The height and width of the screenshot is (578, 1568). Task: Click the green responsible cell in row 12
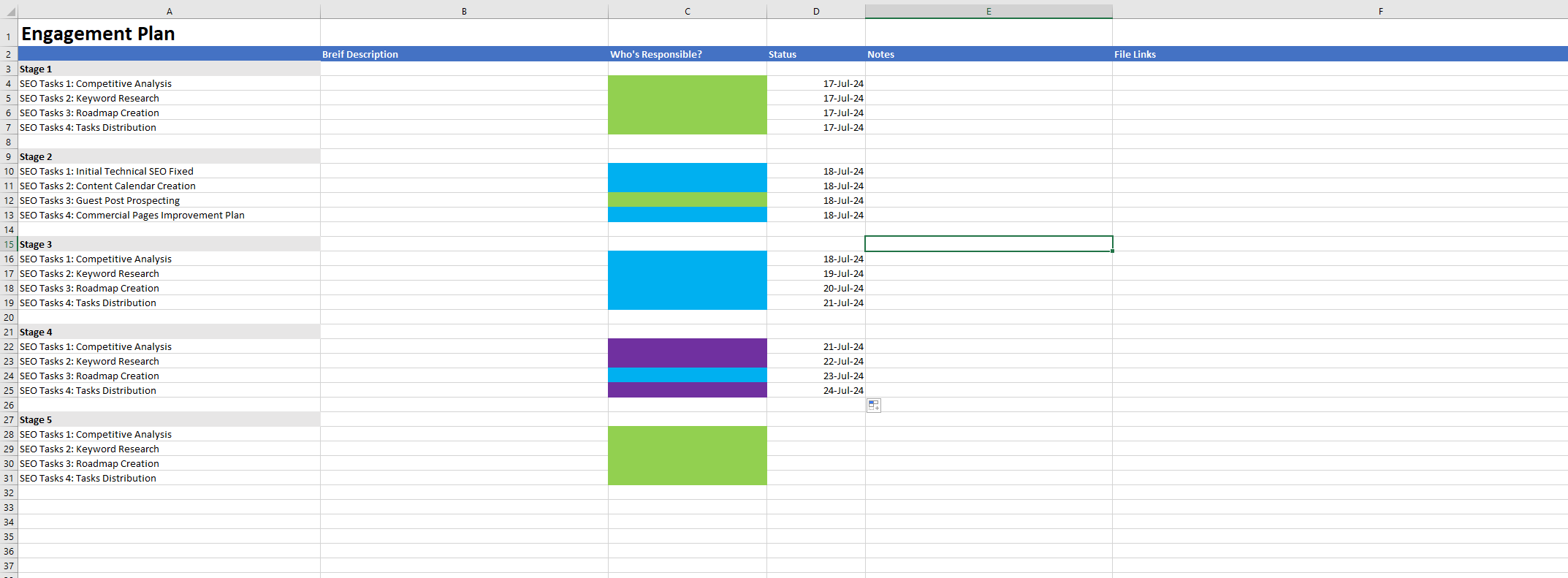tap(688, 200)
